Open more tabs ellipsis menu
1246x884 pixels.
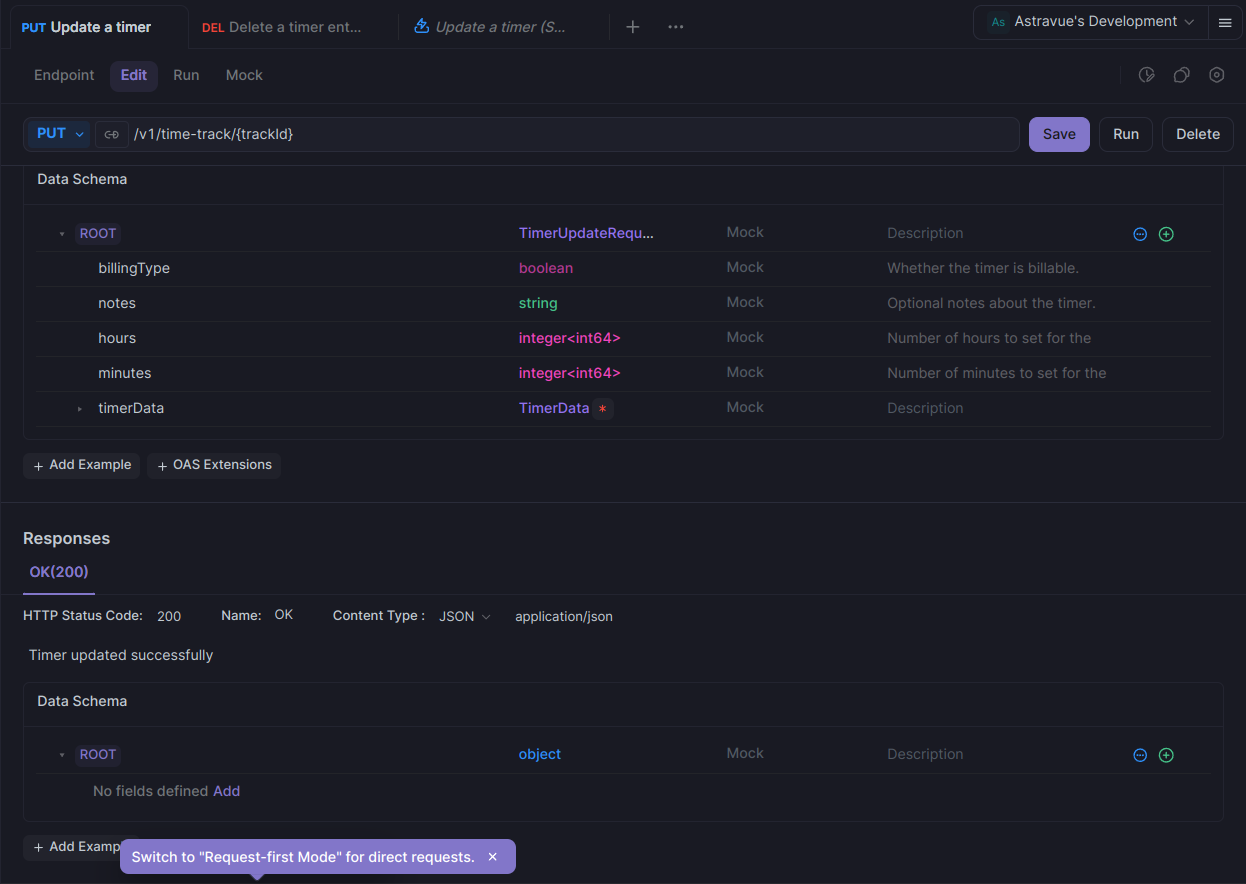tap(676, 27)
